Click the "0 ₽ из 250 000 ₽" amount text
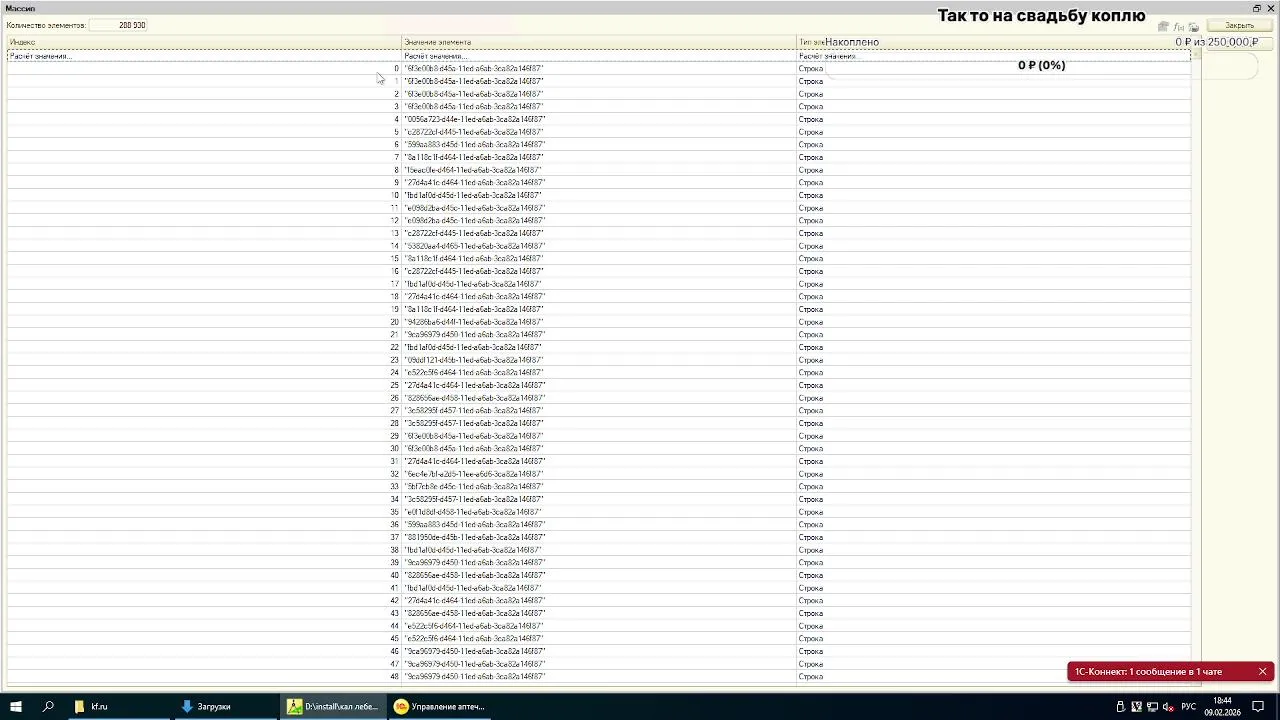Image resolution: width=1280 pixels, height=720 pixels. [x=1216, y=42]
